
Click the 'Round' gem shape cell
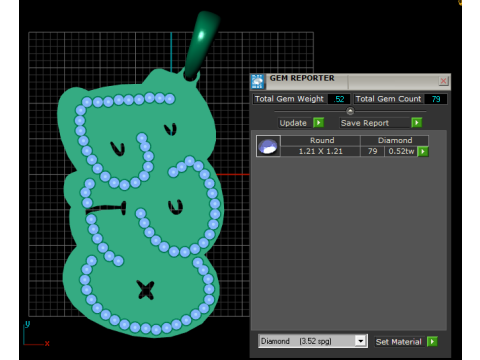(x=322, y=140)
